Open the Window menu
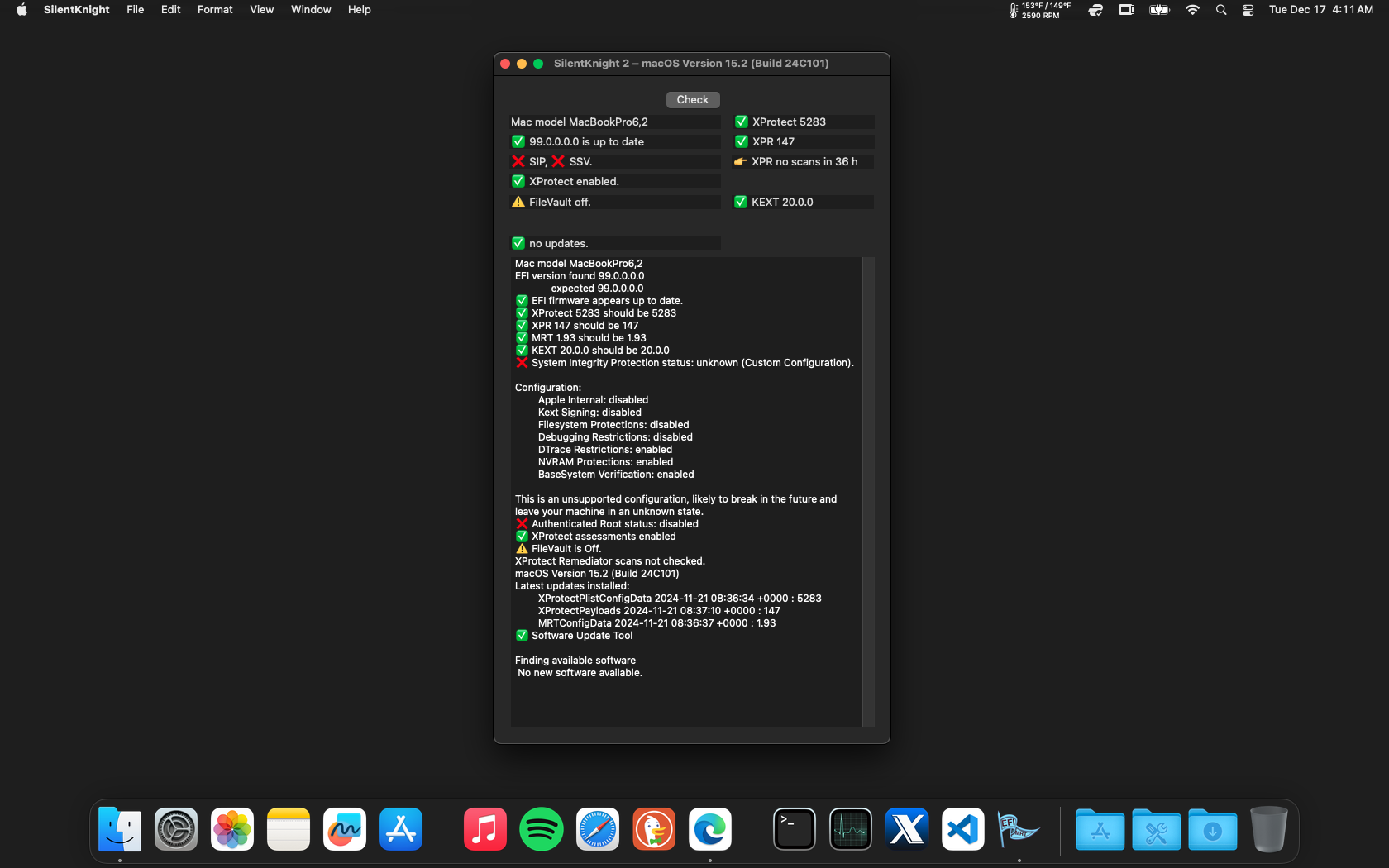Viewport: 1389px width, 868px height. click(x=311, y=10)
